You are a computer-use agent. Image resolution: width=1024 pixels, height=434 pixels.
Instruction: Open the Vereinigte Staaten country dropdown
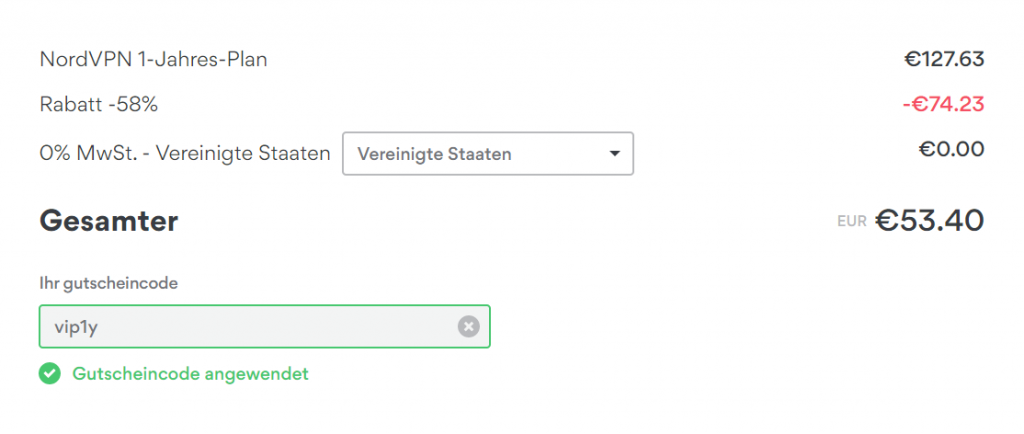pyautogui.click(x=487, y=154)
